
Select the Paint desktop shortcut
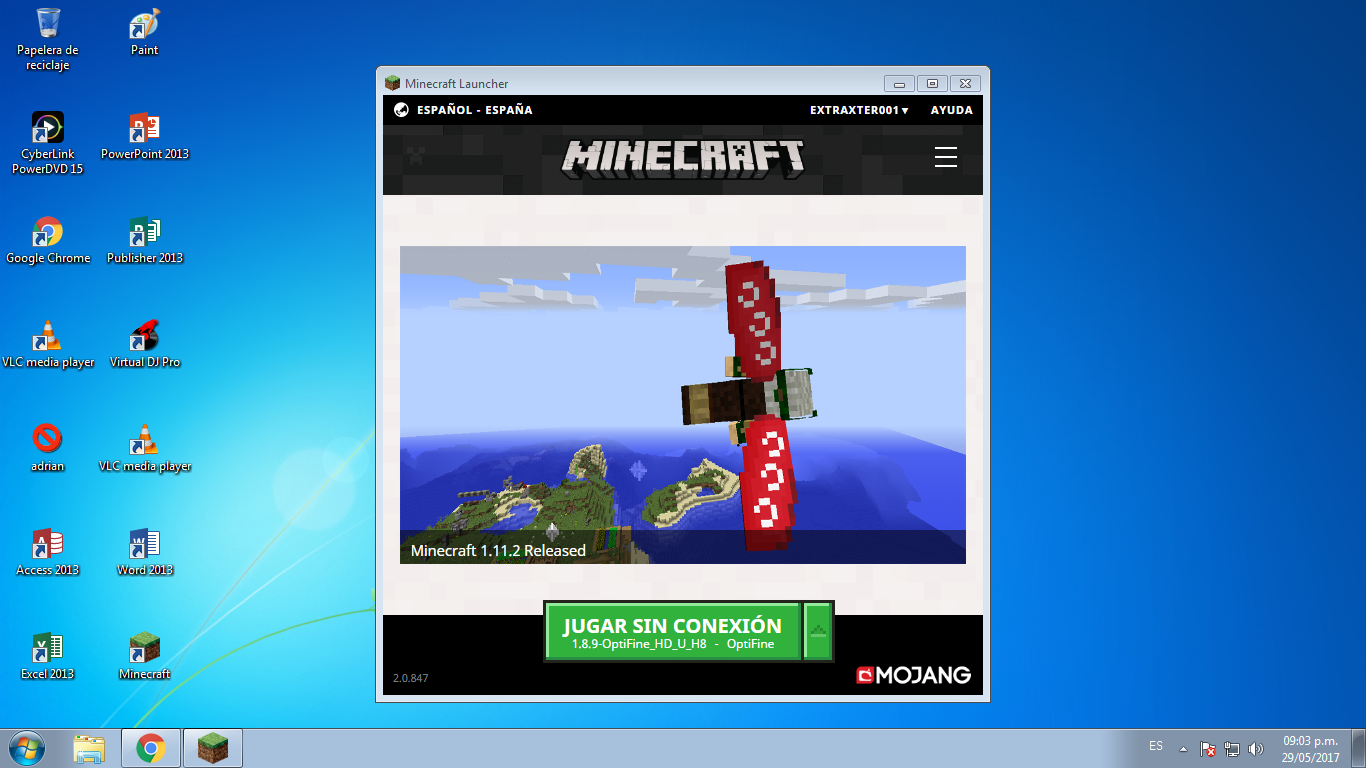point(145,32)
